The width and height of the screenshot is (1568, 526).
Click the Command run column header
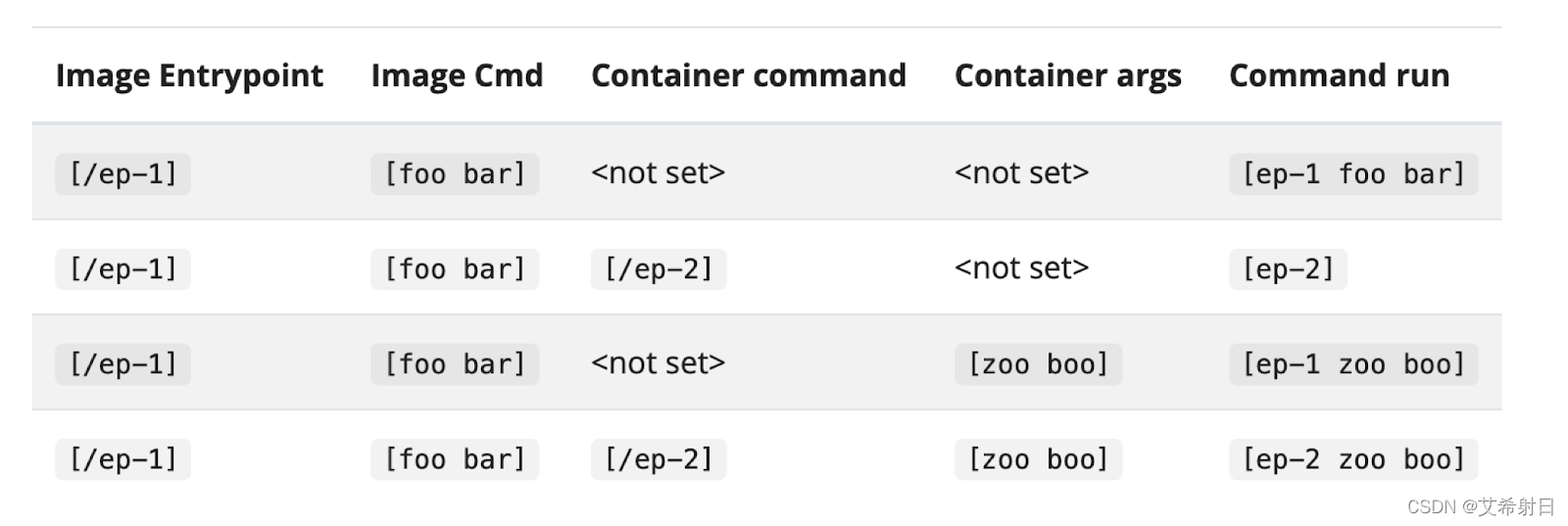(1339, 75)
